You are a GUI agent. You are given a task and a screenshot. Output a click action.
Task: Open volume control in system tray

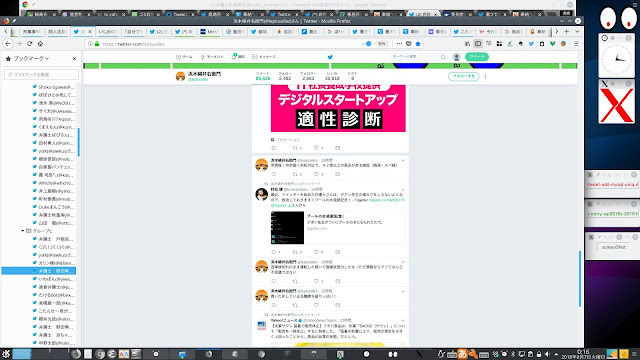point(547,354)
